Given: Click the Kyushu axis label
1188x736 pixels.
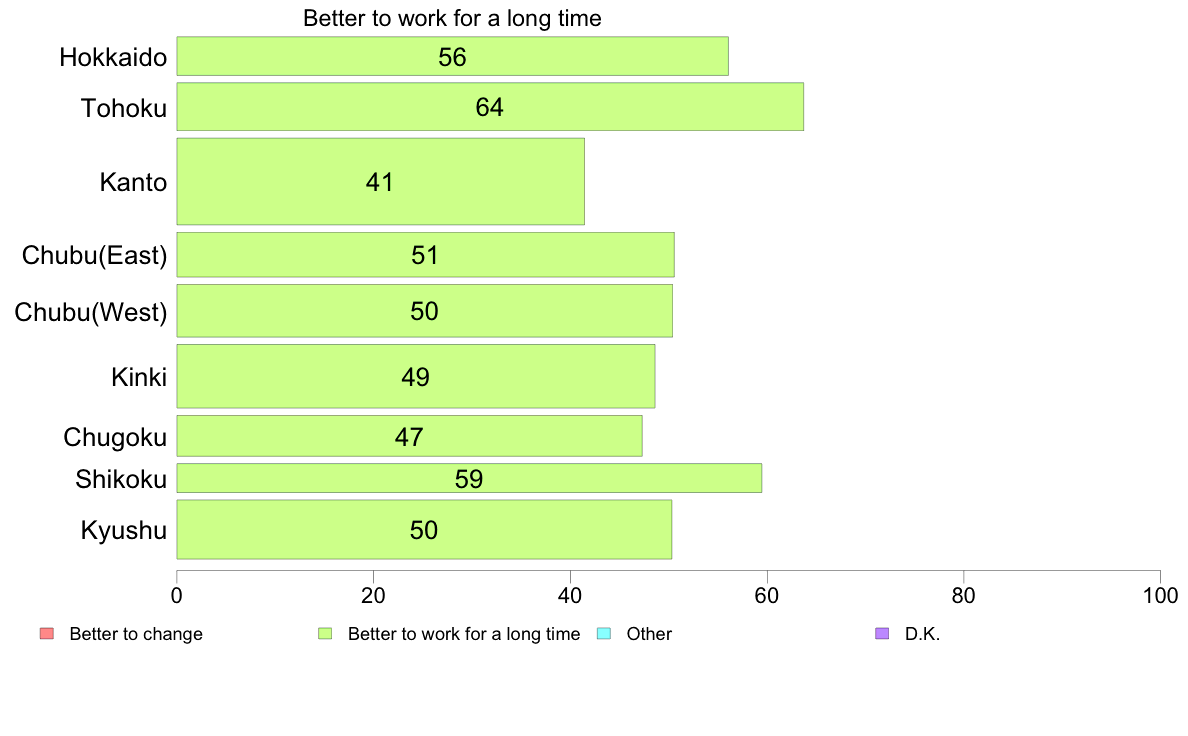Looking at the screenshot, I should pyautogui.click(x=123, y=531).
